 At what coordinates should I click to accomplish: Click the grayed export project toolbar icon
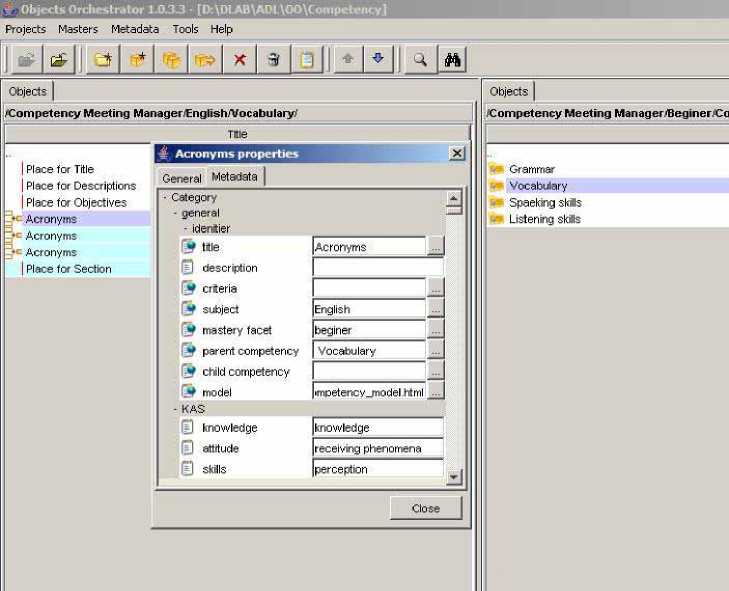pos(27,60)
